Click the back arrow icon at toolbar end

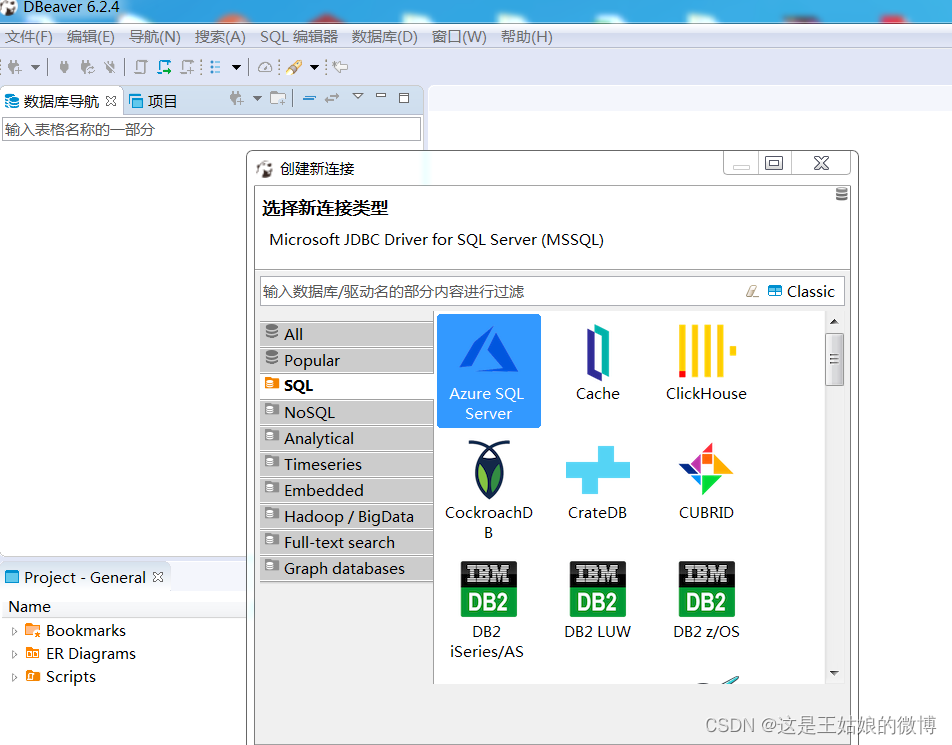341,66
